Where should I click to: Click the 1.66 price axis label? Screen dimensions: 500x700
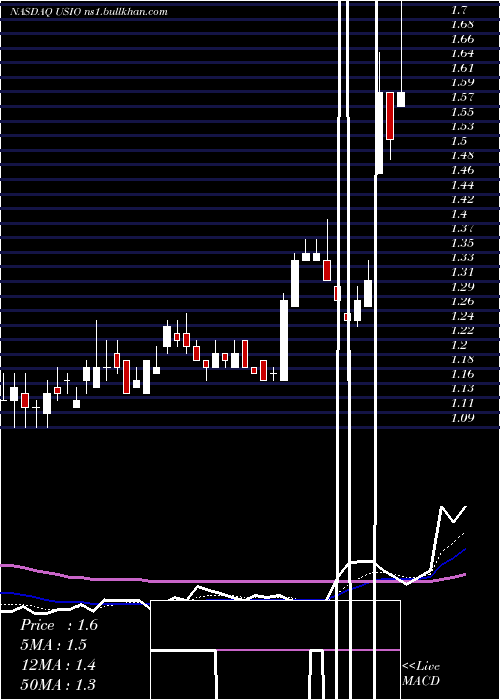tap(462, 39)
